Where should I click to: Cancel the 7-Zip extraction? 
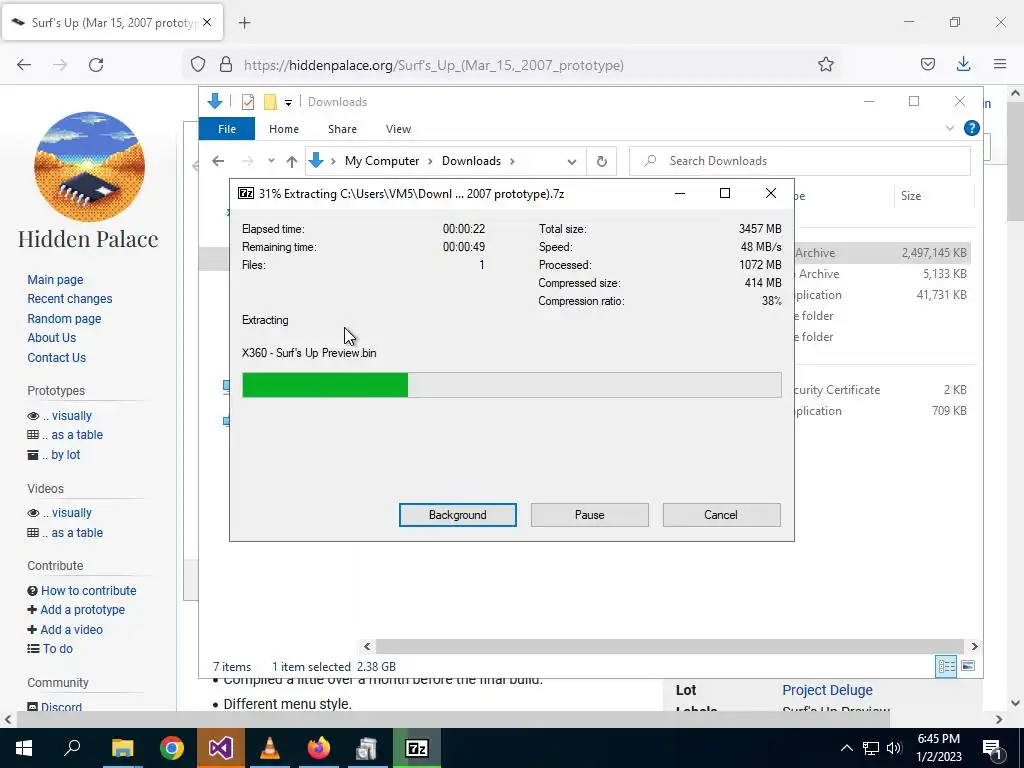pyautogui.click(x=721, y=515)
